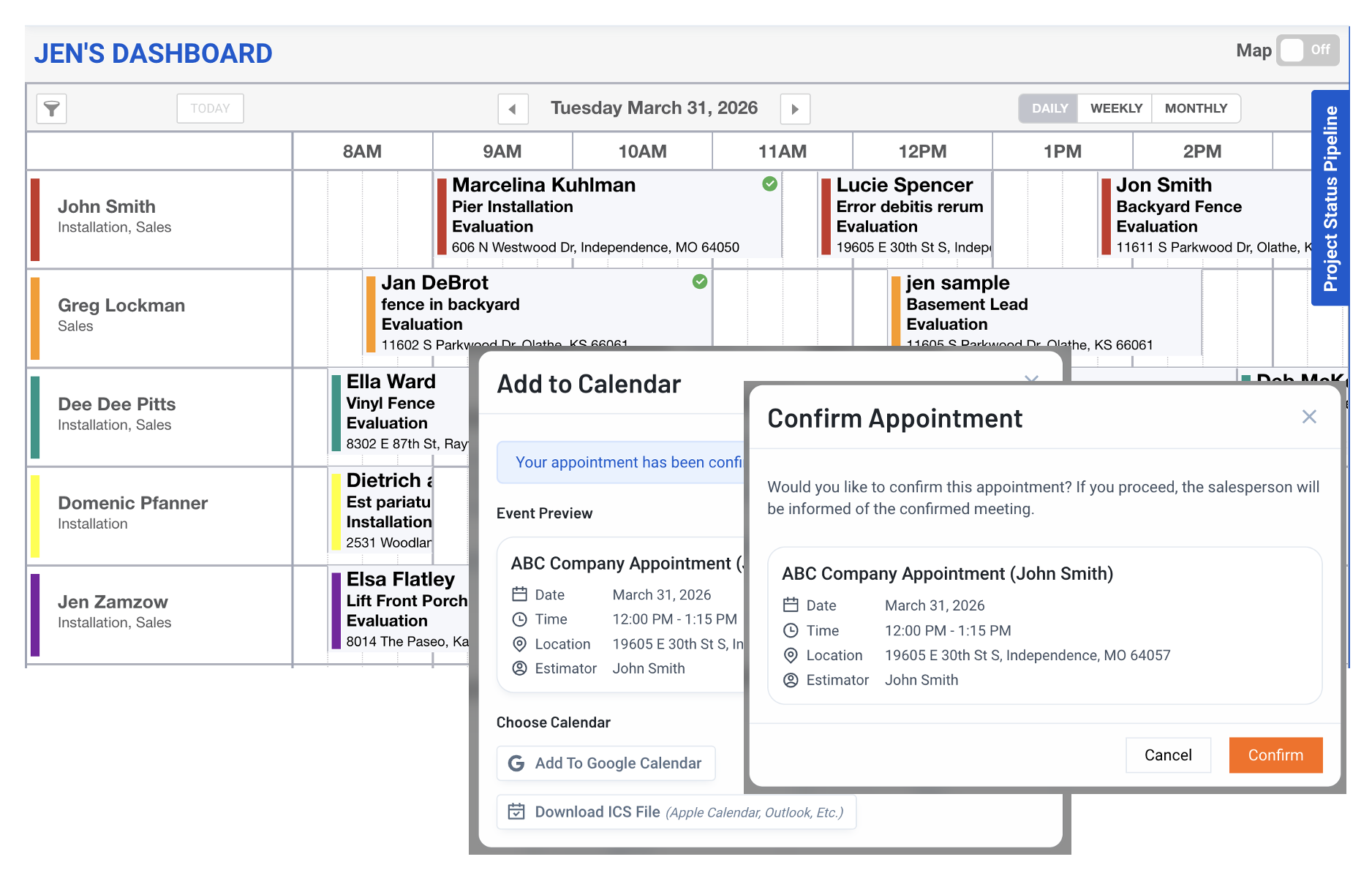The image size is (1372, 873).
Task: Click the calendar icon beside Download ICS File
Action: [516, 812]
